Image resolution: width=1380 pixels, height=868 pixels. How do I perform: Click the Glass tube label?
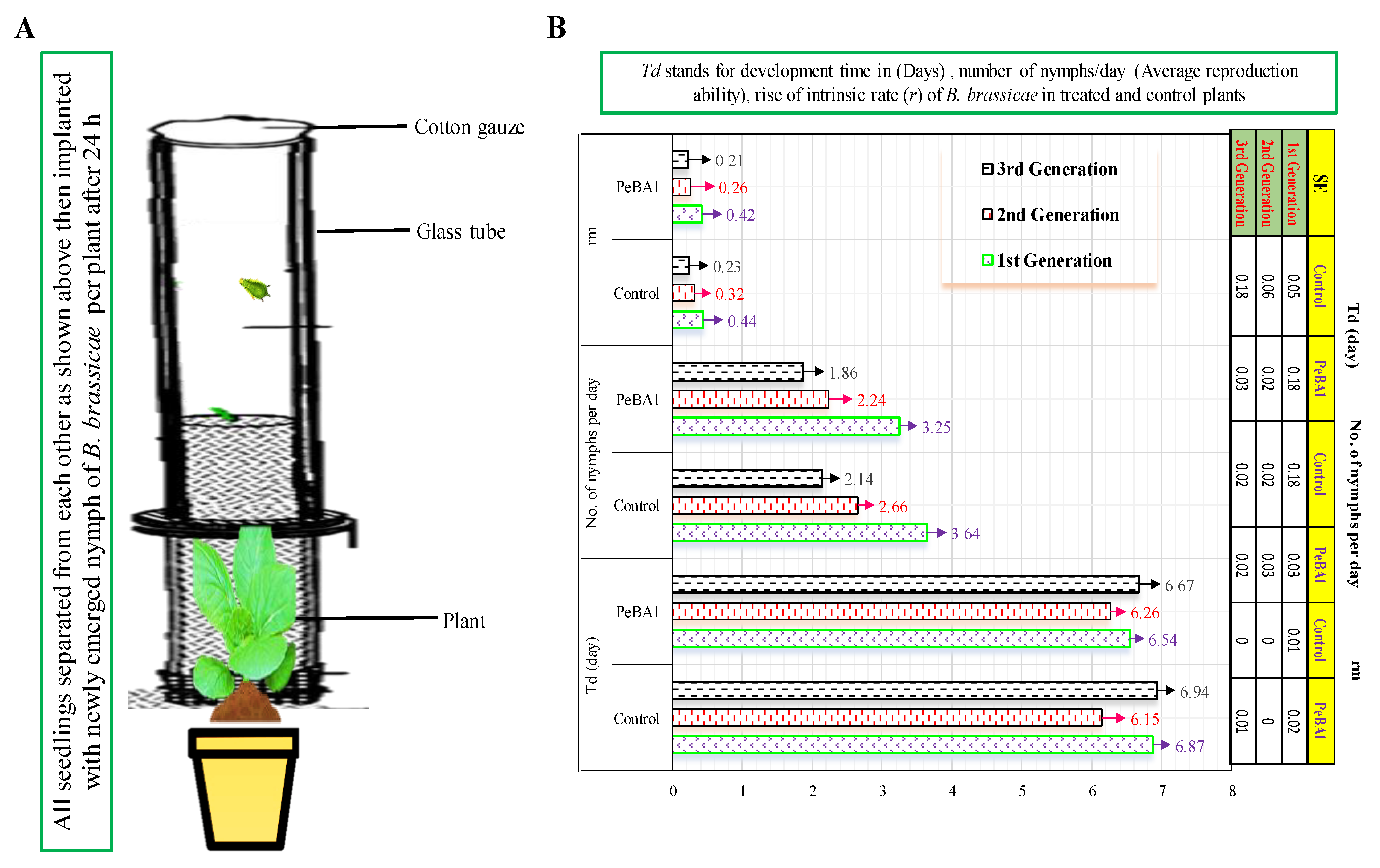pos(461,231)
